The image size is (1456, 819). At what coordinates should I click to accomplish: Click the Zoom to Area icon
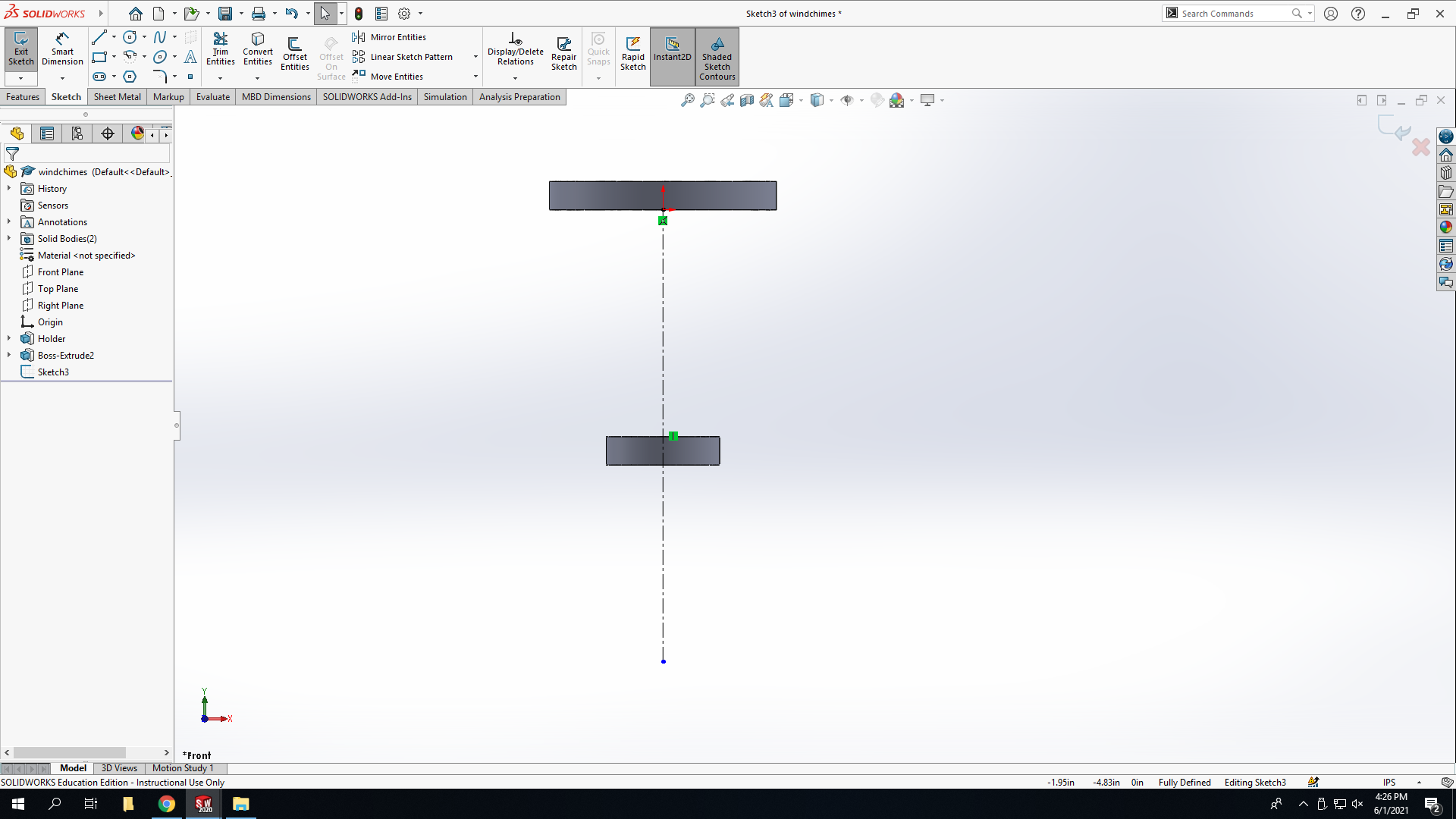[707, 100]
